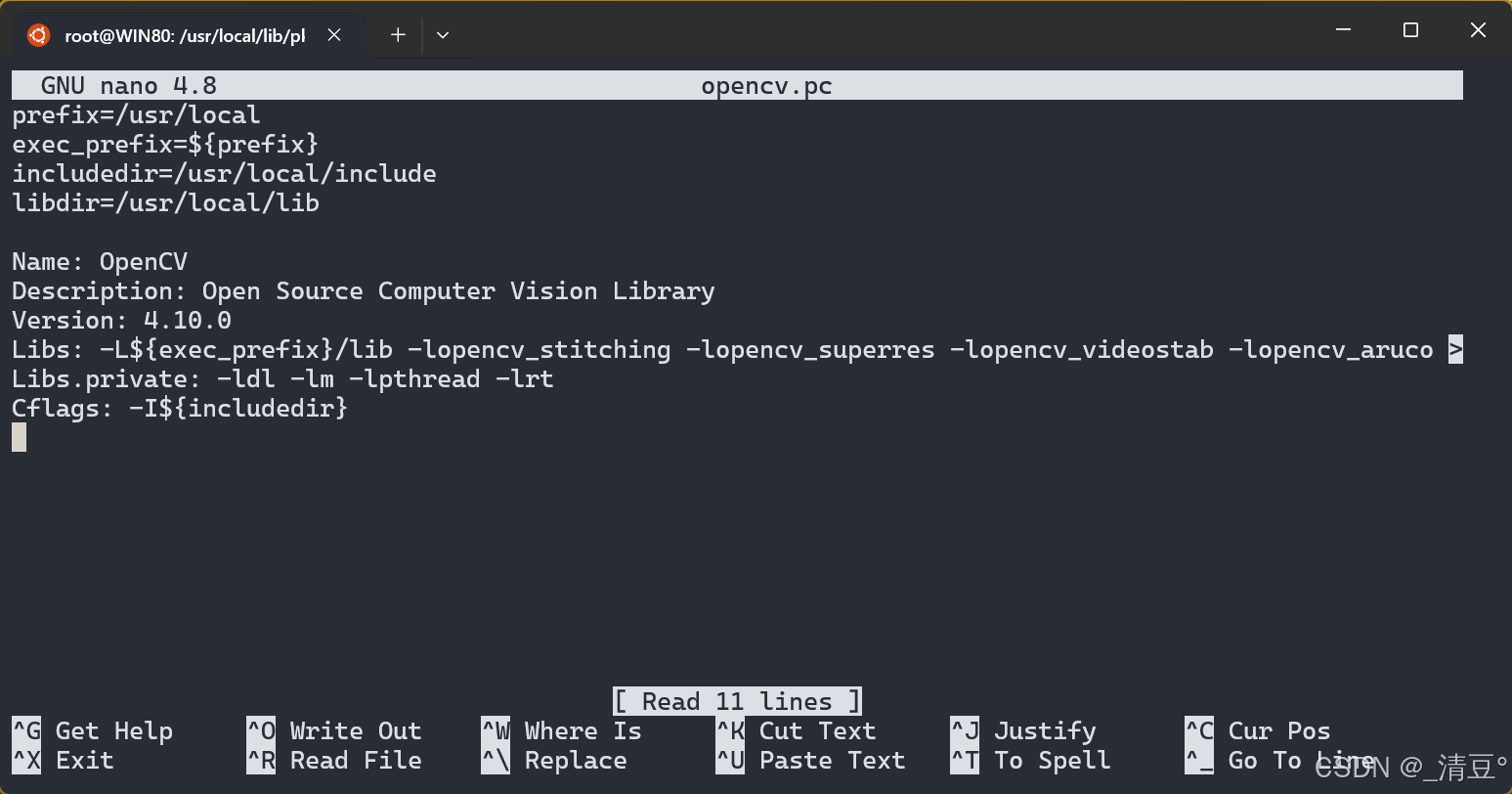
Task: Click the opencv.pc filename in title bar
Action: point(766,85)
